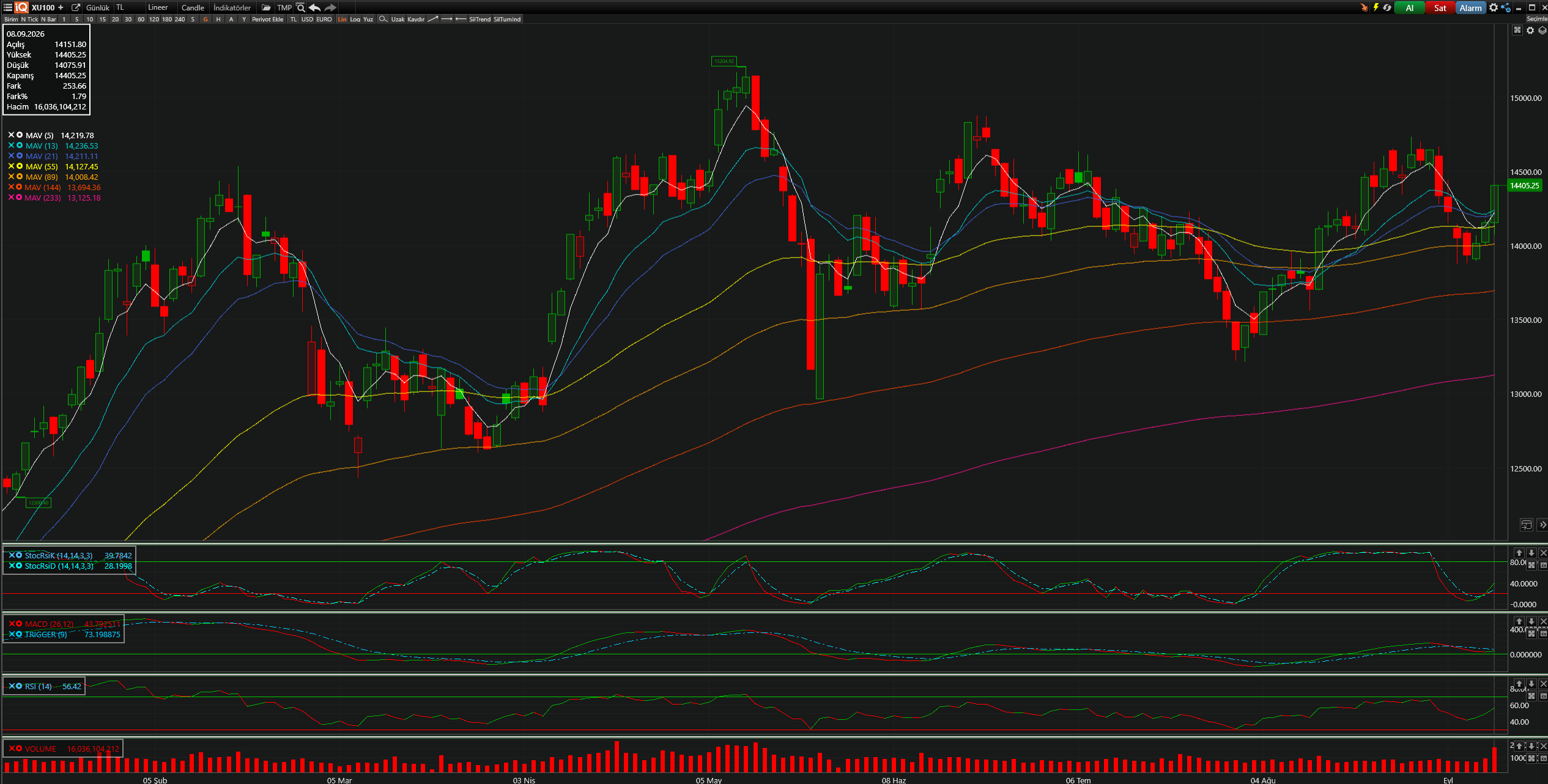This screenshot has width=1548, height=784.
Task: Select the 60 minute period
Action: click(141, 19)
